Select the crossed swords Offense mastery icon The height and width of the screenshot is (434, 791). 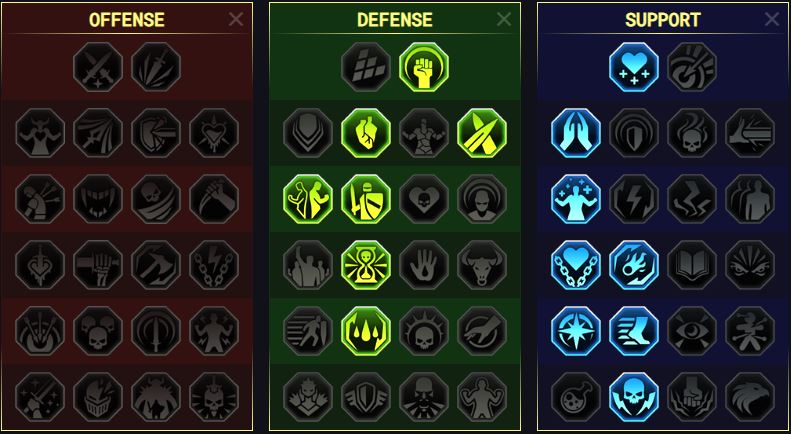[x=98, y=67]
